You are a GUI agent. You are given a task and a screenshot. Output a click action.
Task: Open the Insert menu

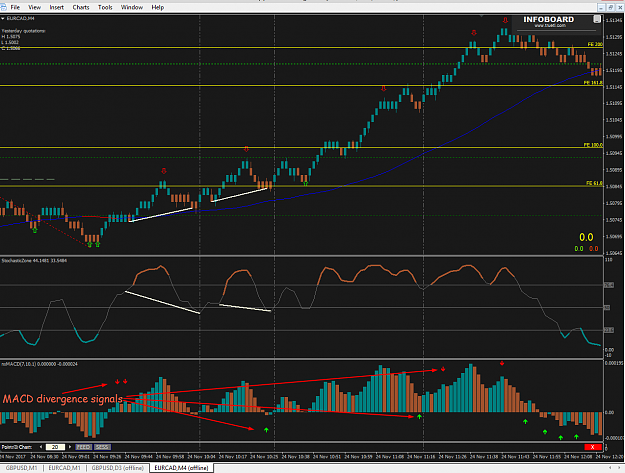tap(57, 7)
